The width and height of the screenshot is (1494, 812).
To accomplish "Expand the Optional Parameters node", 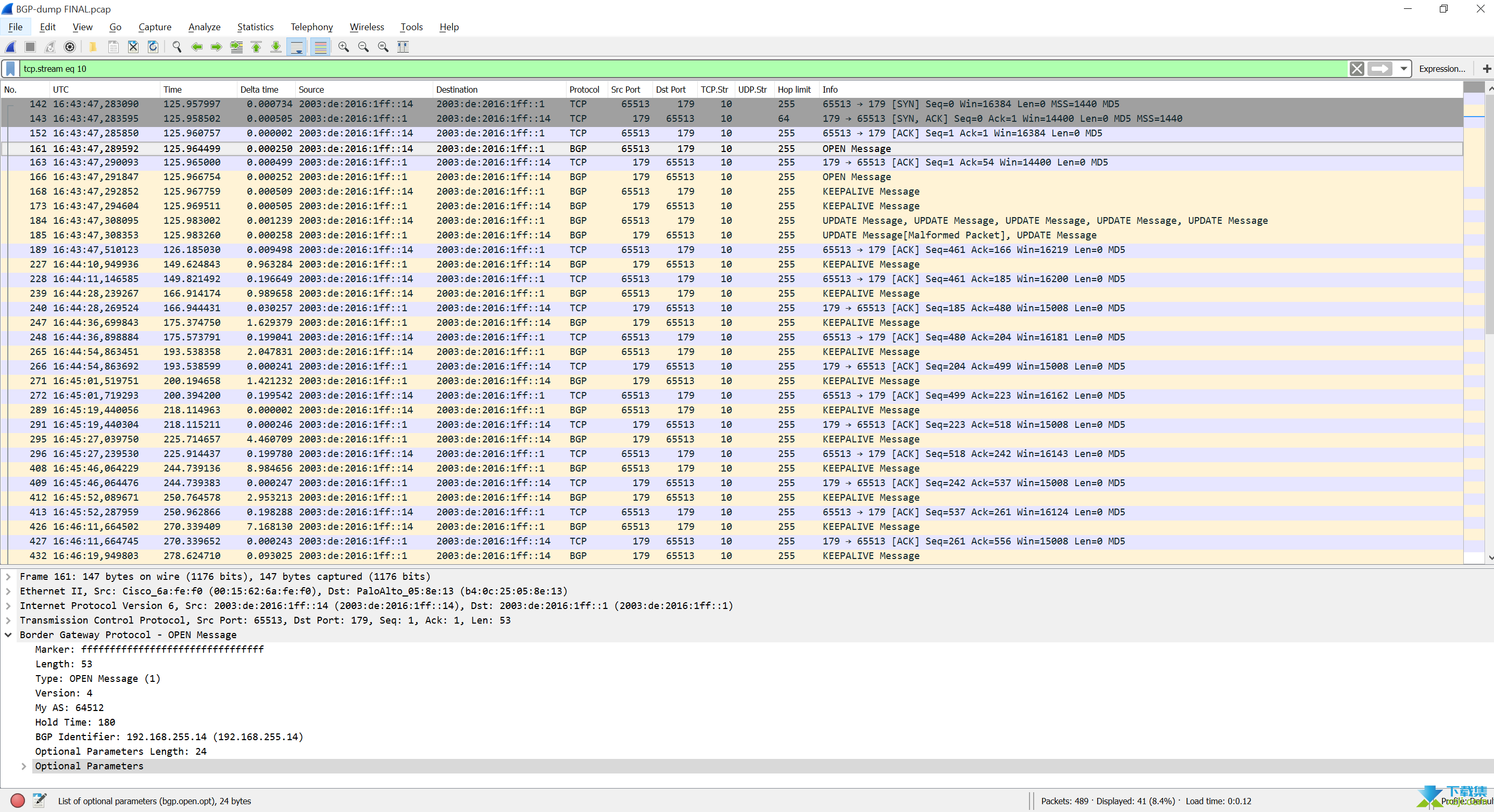I will pyautogui.click(x=24, y=766).
